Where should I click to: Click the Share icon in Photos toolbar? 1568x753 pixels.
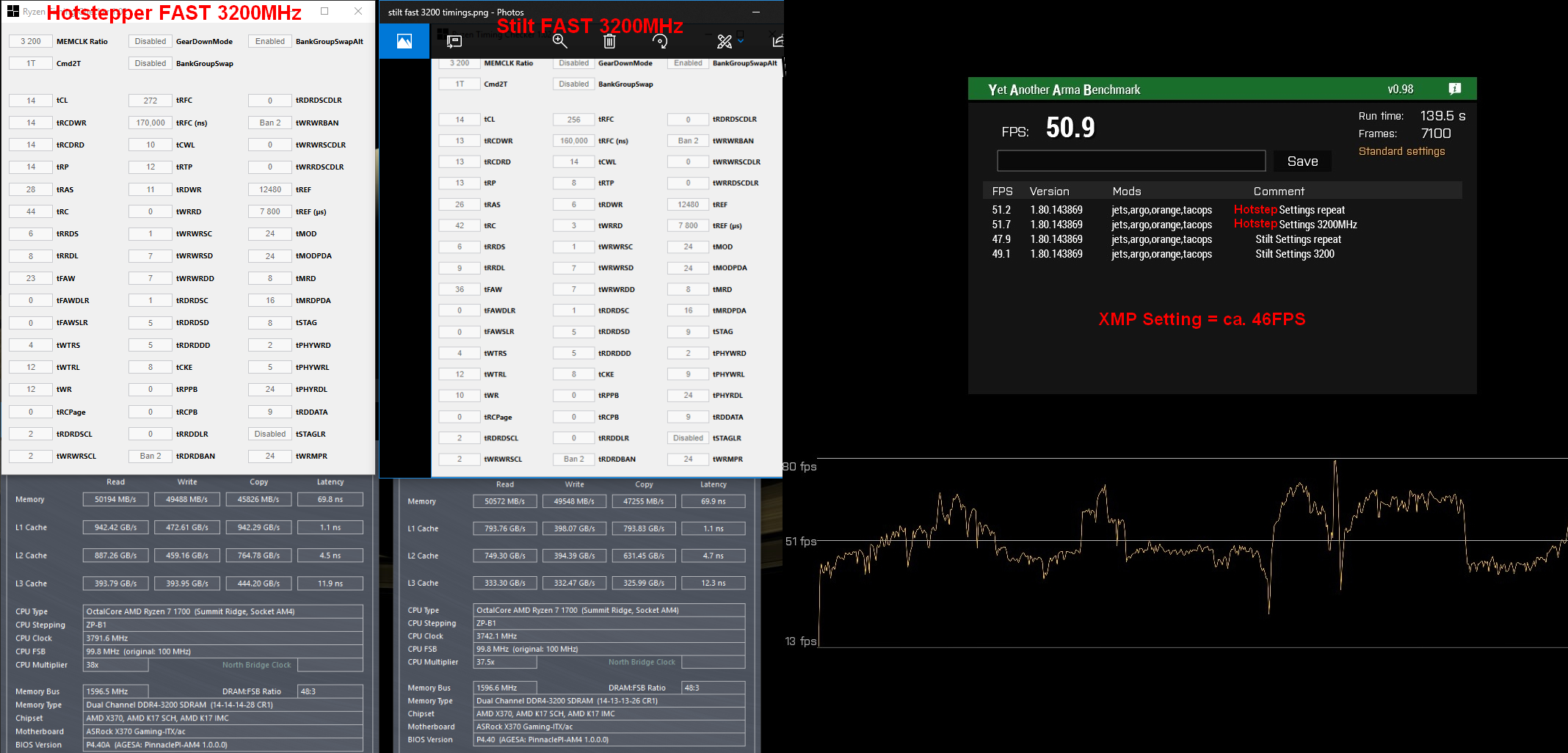(x=778, y=41)
